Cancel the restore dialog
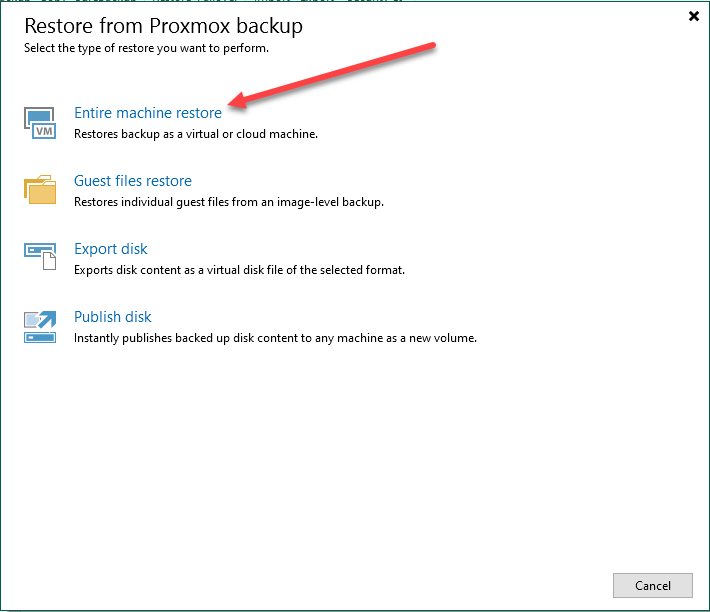Image resolution: width=710 pixels, height=612 pixels. coord(652,585)
